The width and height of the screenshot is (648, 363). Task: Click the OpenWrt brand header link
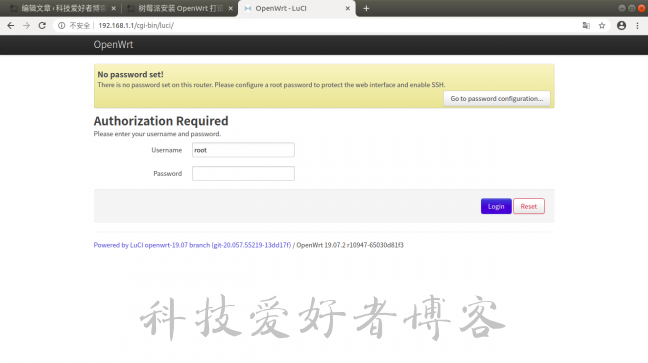coord(113,45)
